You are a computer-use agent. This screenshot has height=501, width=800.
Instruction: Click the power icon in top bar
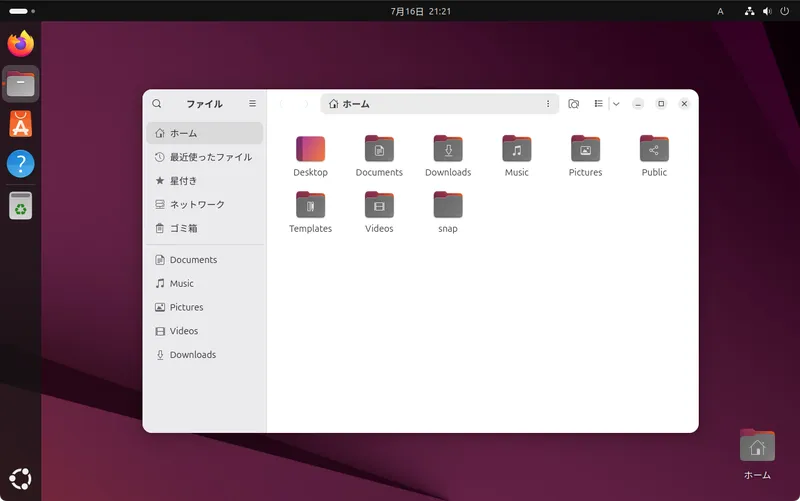(x=785, y=11)
